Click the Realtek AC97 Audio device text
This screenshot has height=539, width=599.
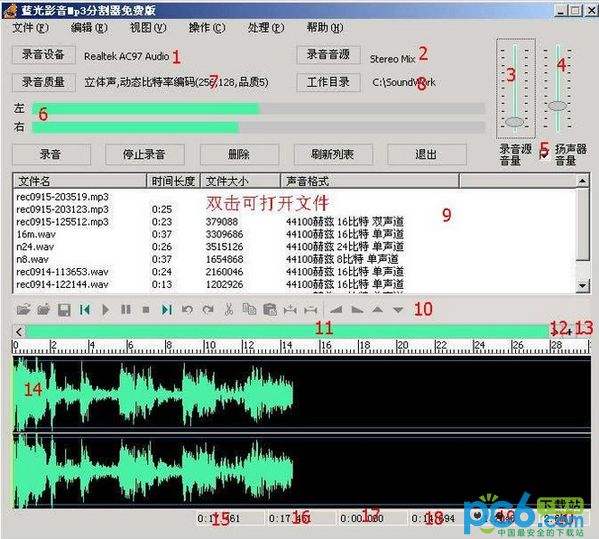(x=126, y=57)
